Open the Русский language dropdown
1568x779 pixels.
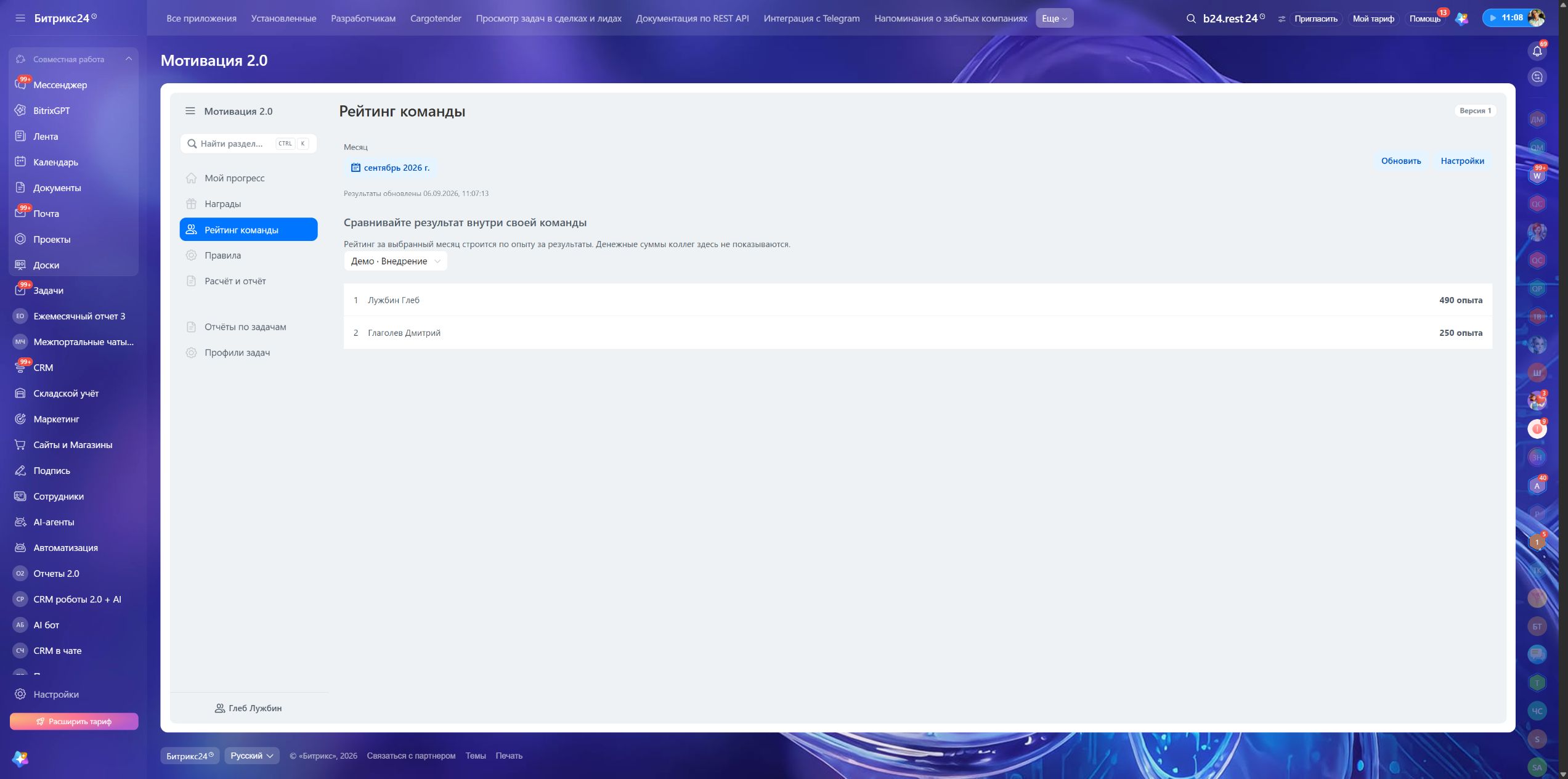(252, 756)
